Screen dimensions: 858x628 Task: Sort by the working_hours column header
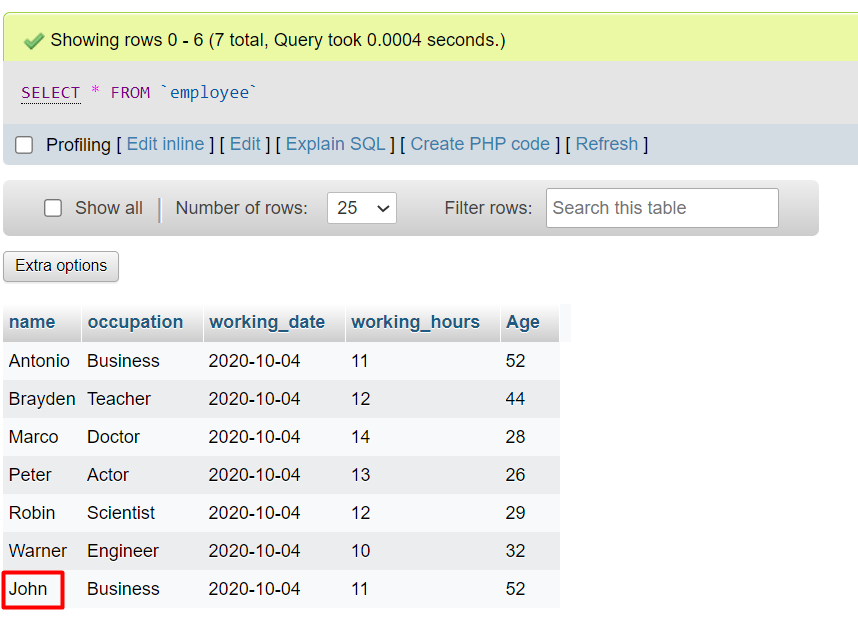point(415,322)
